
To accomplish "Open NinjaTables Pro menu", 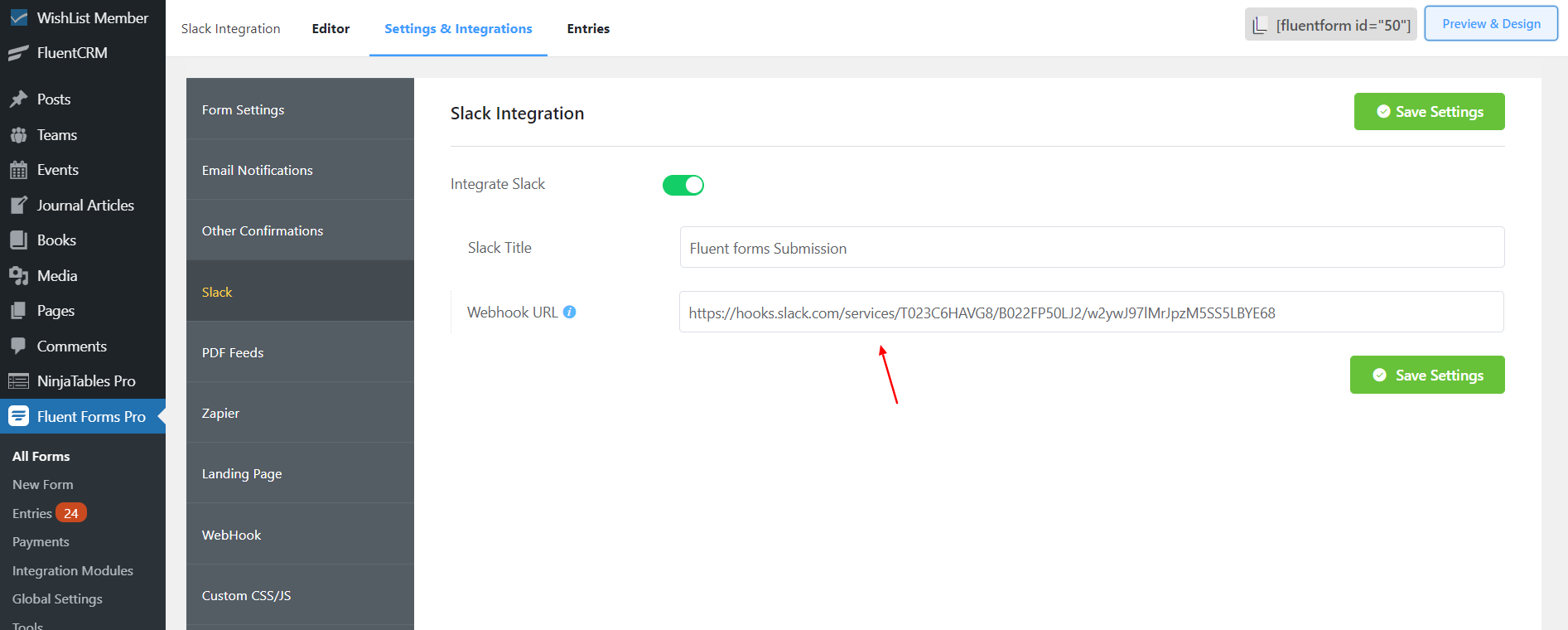I will [x=83, y=381].
